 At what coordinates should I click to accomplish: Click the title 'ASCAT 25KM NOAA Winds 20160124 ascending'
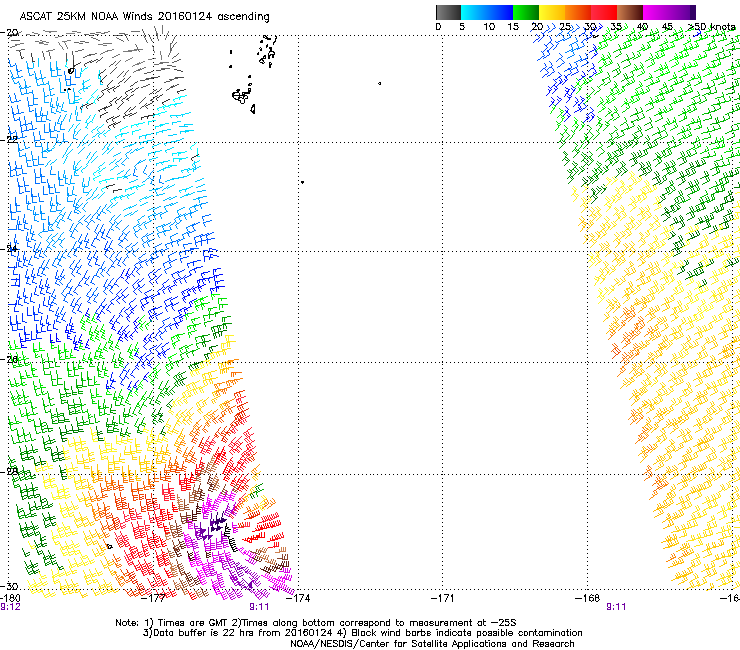coord(144,17)
